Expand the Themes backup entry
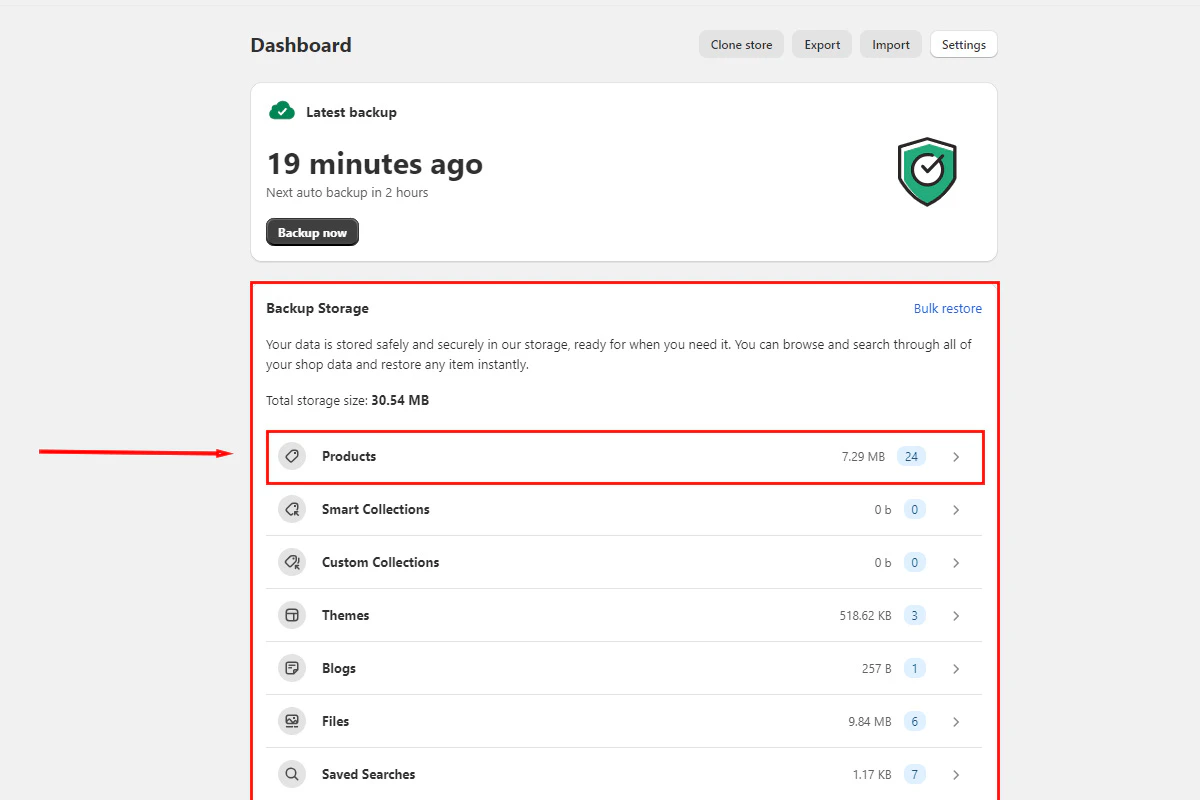Image resolution: width=1200 pixels, height=800 pixels. point(955,615)
